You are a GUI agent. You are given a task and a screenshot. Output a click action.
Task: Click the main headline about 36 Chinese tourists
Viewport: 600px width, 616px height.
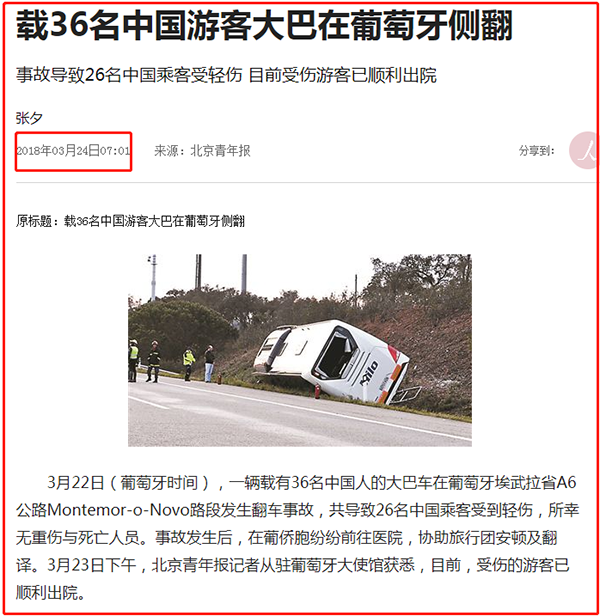click(264, 26)
